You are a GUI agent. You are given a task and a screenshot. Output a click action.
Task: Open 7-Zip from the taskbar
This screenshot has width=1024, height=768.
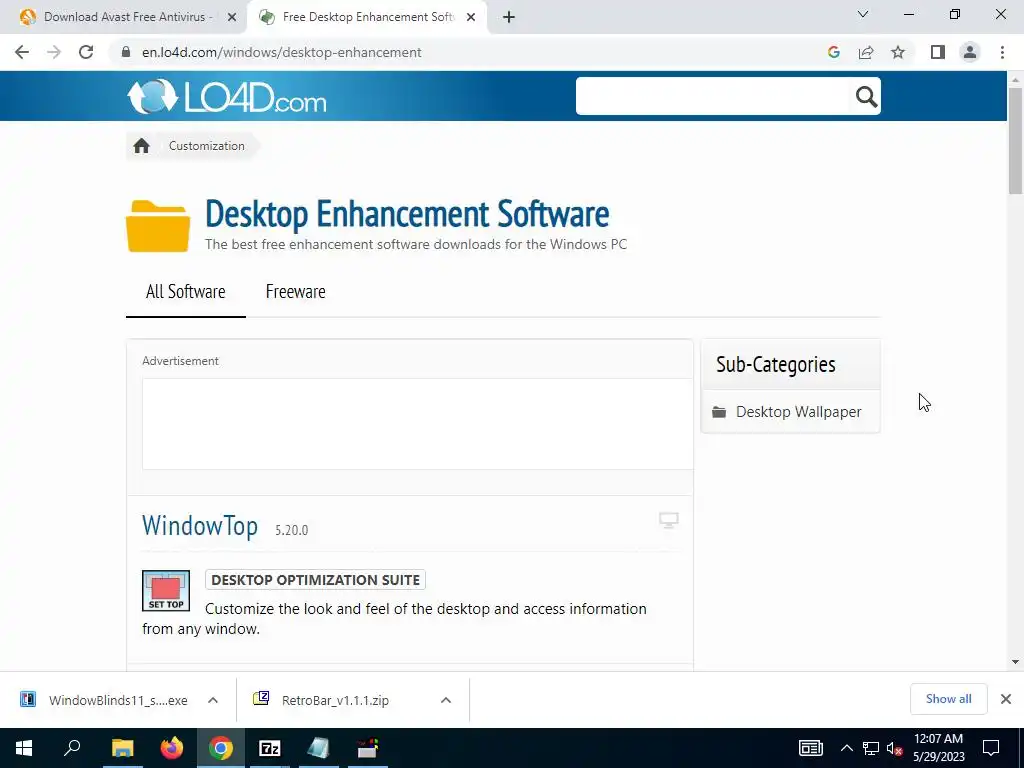[x=270, y=748]
